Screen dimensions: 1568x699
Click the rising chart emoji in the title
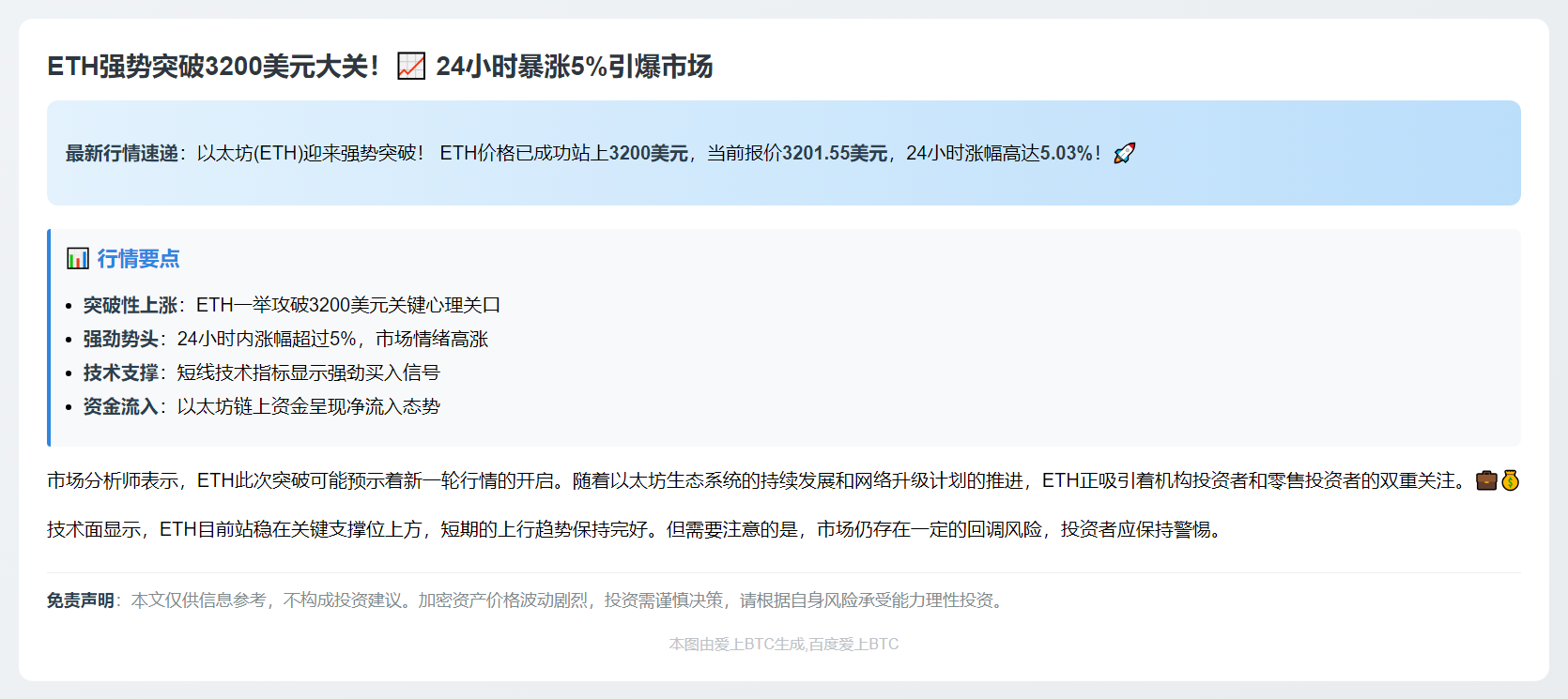[x=411, y=67]
